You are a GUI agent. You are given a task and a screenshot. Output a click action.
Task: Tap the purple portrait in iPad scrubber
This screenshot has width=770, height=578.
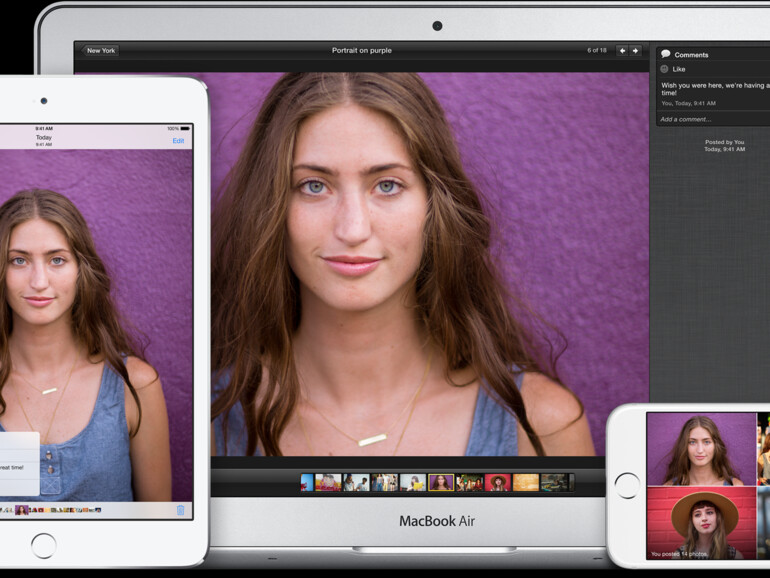tap(22, 510)
